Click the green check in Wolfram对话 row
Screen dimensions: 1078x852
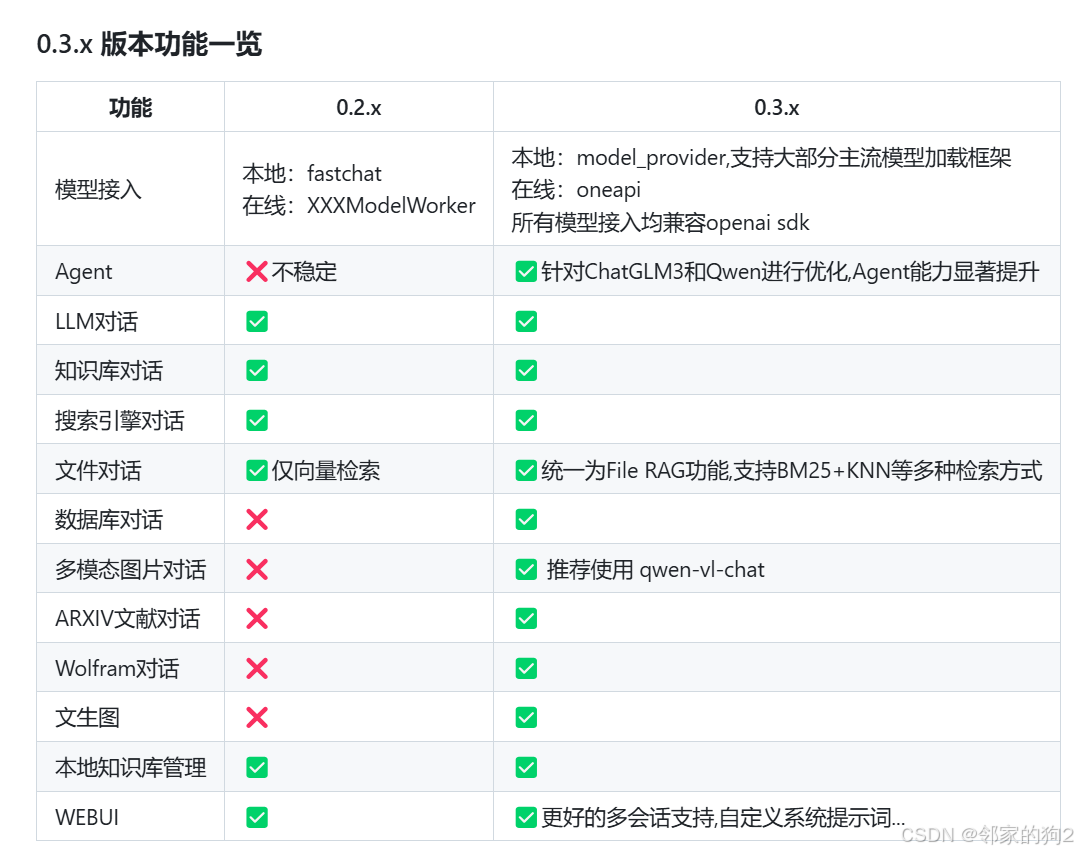(x=526, y=668)
